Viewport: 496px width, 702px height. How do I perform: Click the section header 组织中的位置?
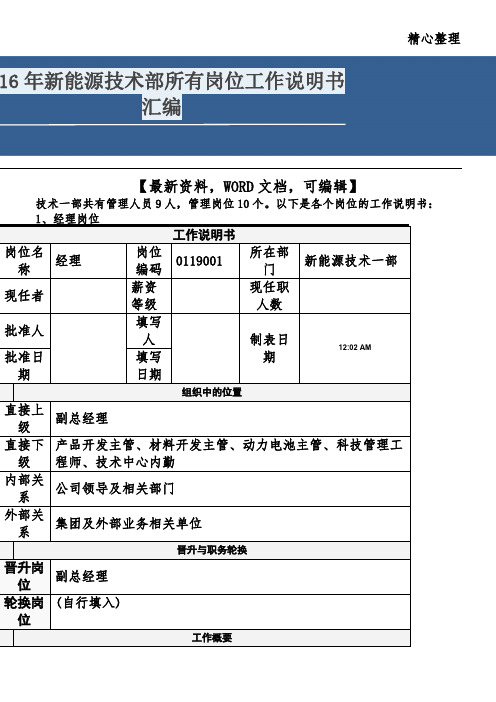coord(212,393)
